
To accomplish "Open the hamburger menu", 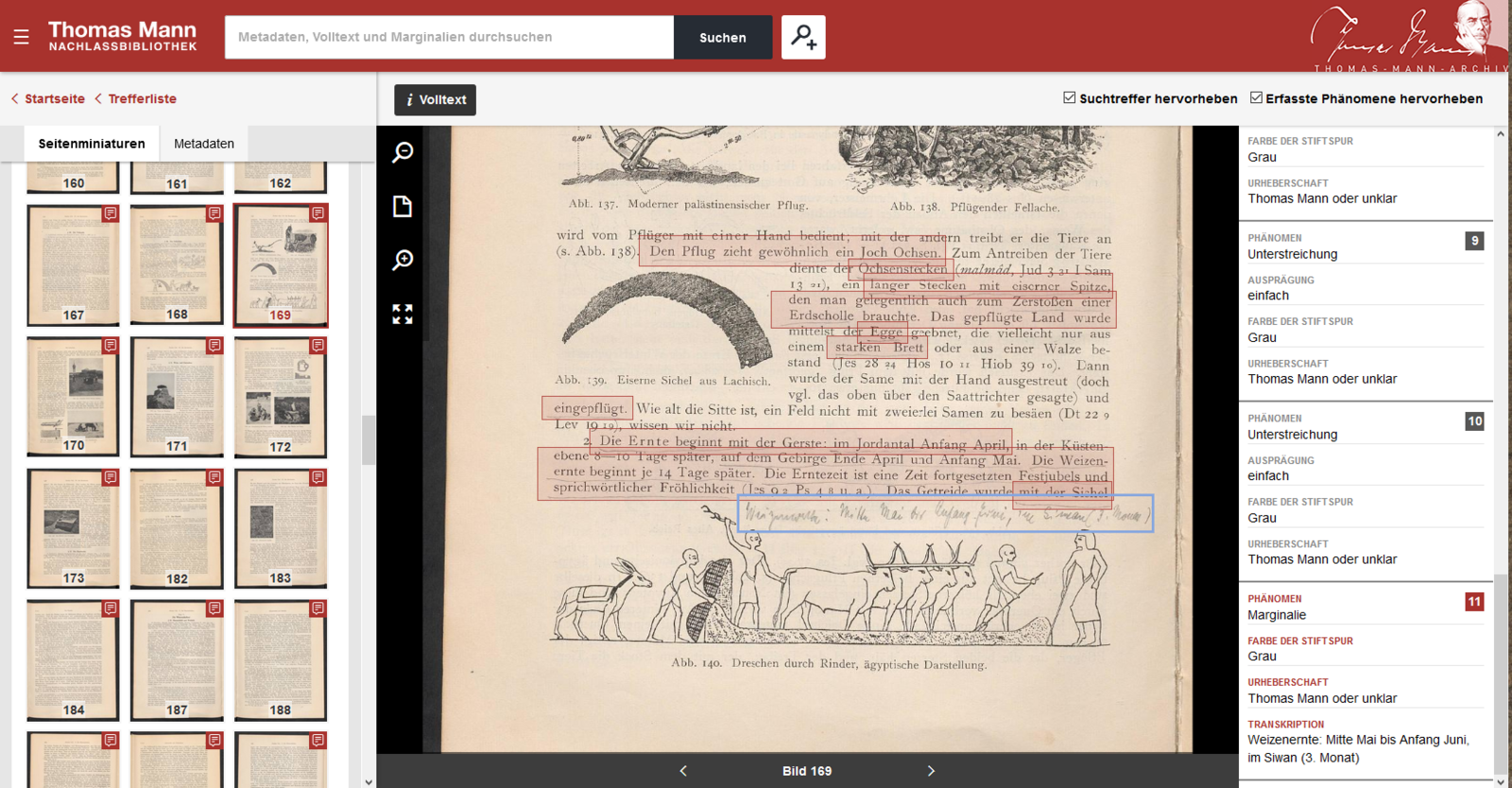I will coord(21,37).
